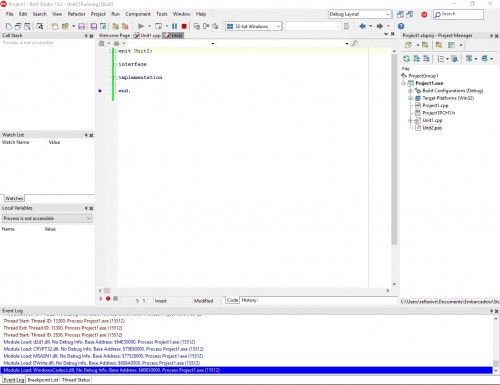The width and height of the screenshot is (500, 385).
Task: Expand the Target Platforms (Win32) node
Action: (x=411, y=98)
